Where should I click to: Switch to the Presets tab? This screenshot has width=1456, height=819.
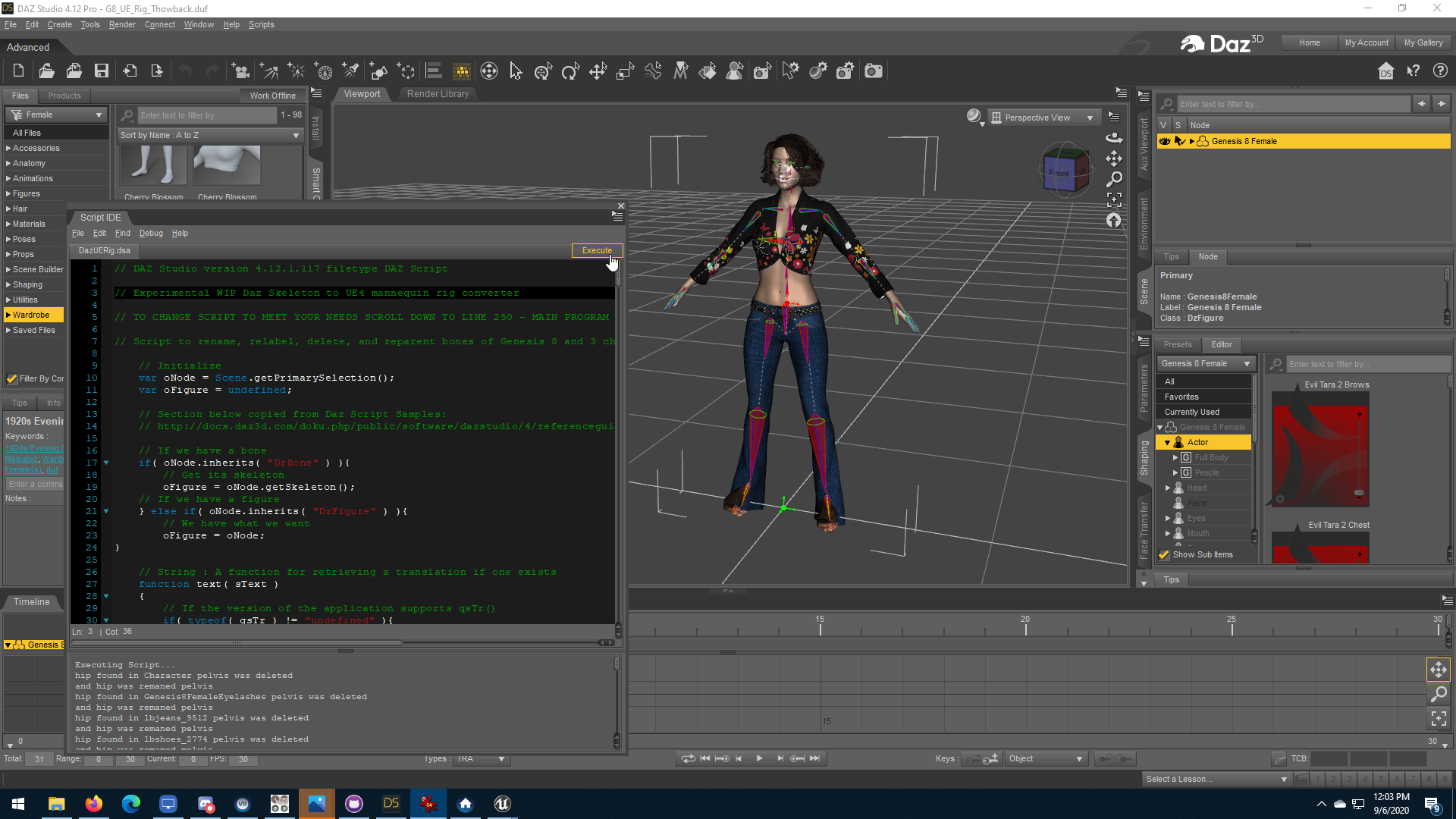pos(1178,344)
